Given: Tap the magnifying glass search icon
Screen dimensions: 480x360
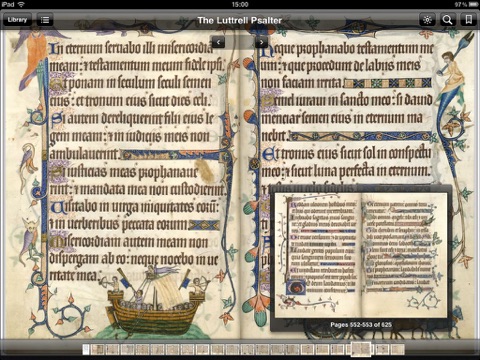Looking at the screenshot, I should pos(447,20).
